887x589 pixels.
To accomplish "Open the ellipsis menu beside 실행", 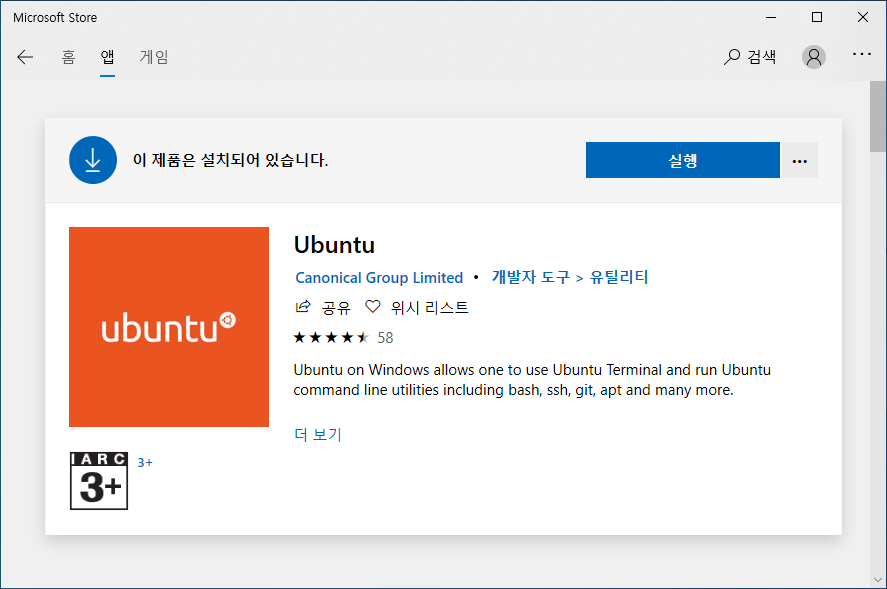I will click(x=799, y=160).
